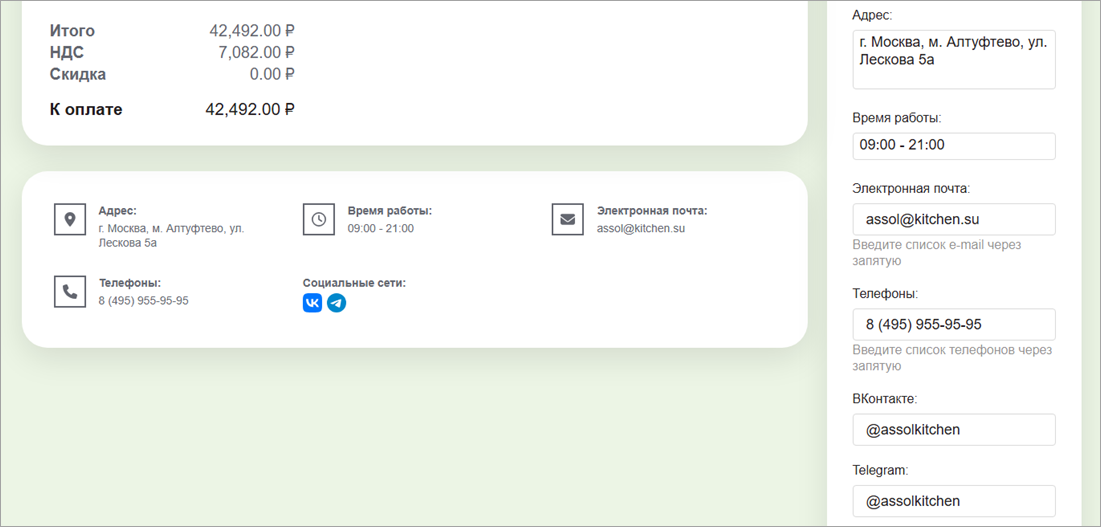Select the Telegram handle input
Viewport: 1101px width, 527px height.
(x=953, y=501)
